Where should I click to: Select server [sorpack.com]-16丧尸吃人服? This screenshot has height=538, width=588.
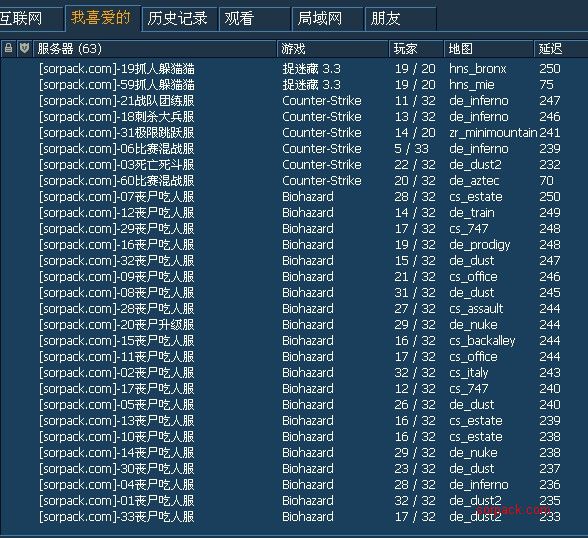(117, 245)
